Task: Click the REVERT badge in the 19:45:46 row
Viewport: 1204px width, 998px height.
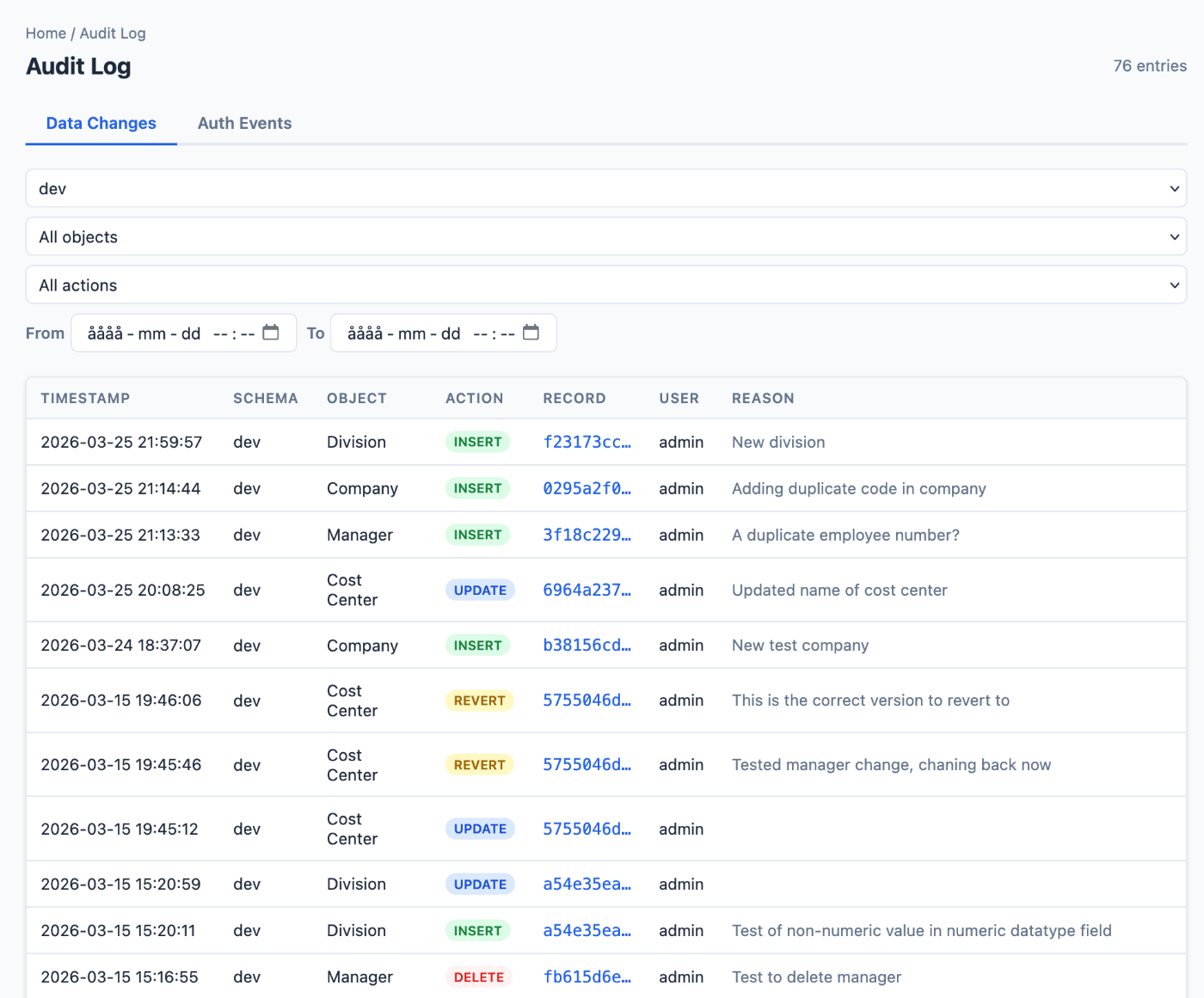Action: tap(479, 764)
